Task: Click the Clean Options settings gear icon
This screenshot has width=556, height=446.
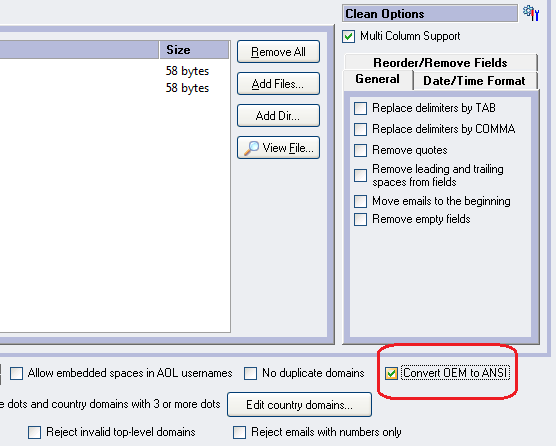Action: click(531, 13)
